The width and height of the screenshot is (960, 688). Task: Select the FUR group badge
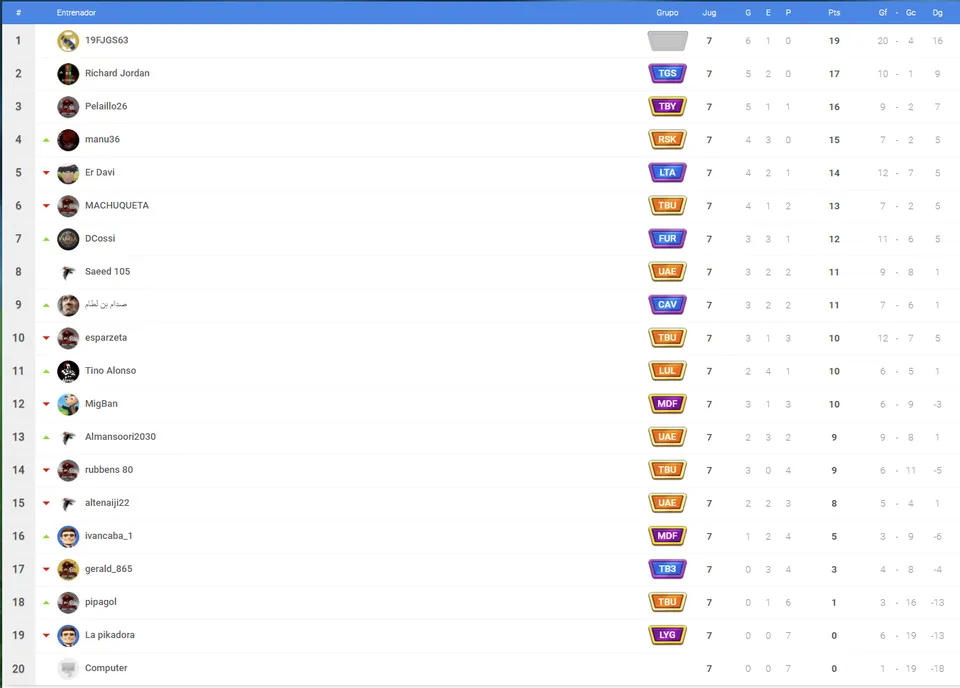point(667,239)
